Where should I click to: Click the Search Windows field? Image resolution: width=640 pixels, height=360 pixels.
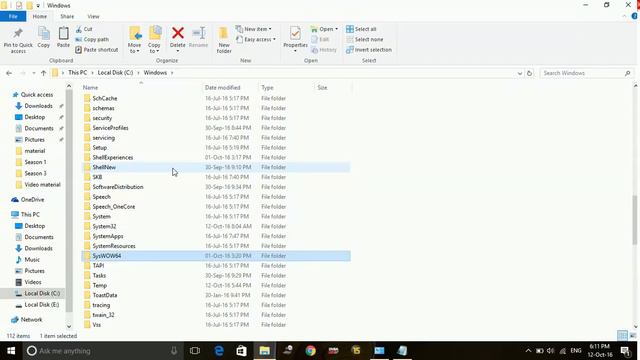(x=587, y=73)
